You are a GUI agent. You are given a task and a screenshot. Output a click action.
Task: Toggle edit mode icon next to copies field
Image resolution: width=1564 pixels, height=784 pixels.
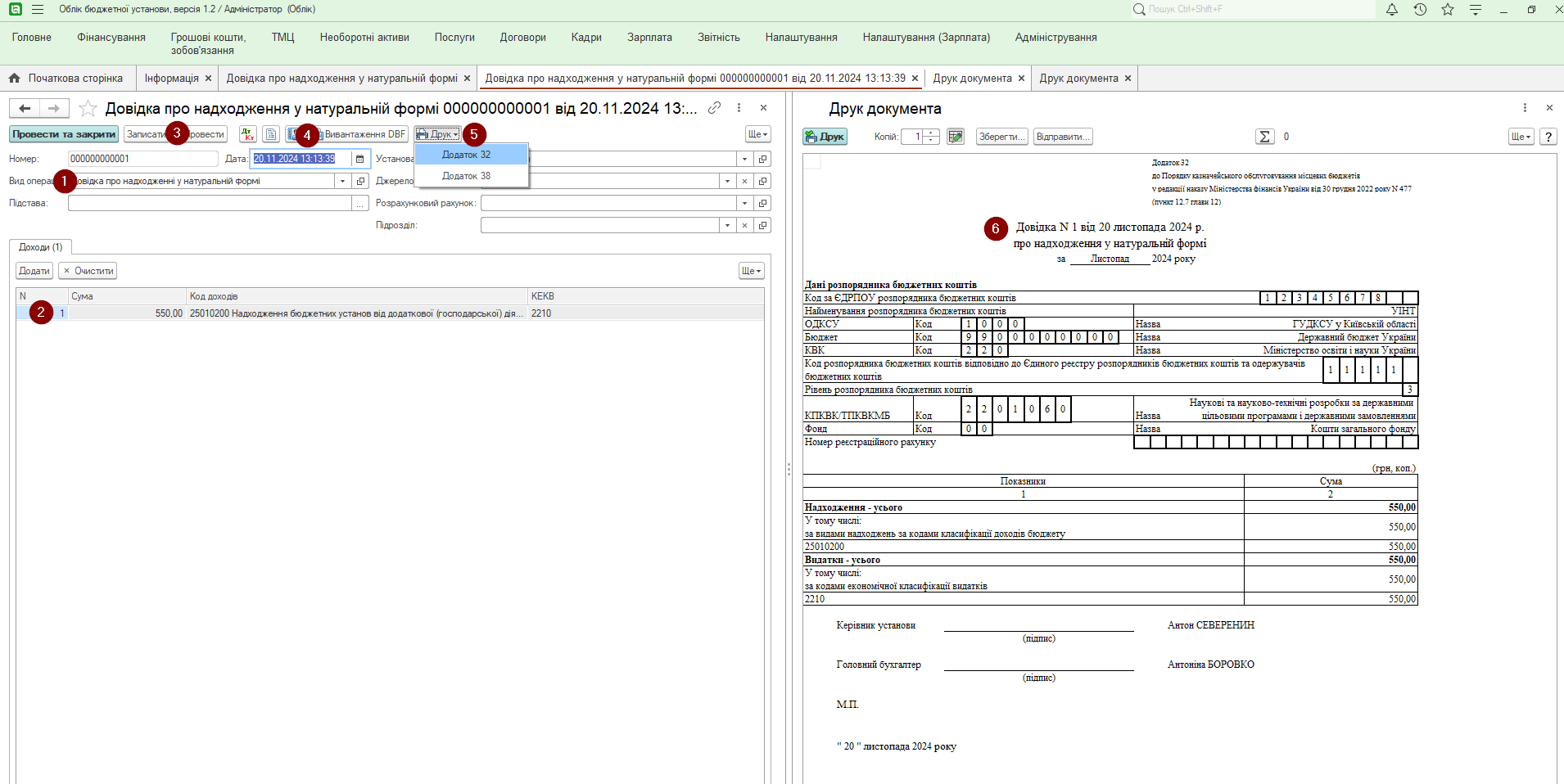(x=955, y=137)
